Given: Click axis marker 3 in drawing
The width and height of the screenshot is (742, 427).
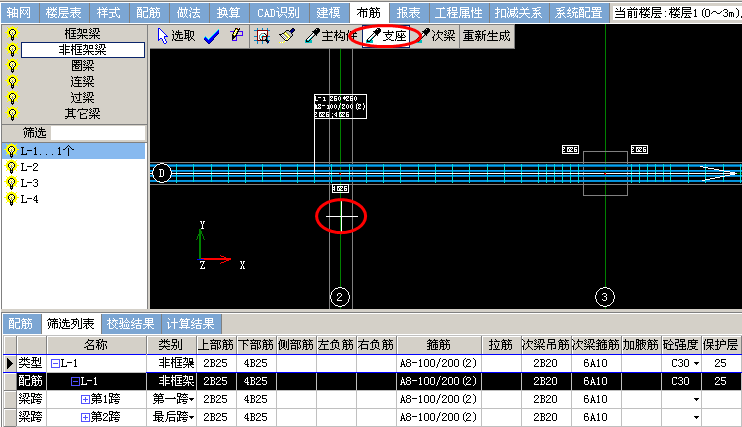Looking at the screenshot, I should (605, 297).
